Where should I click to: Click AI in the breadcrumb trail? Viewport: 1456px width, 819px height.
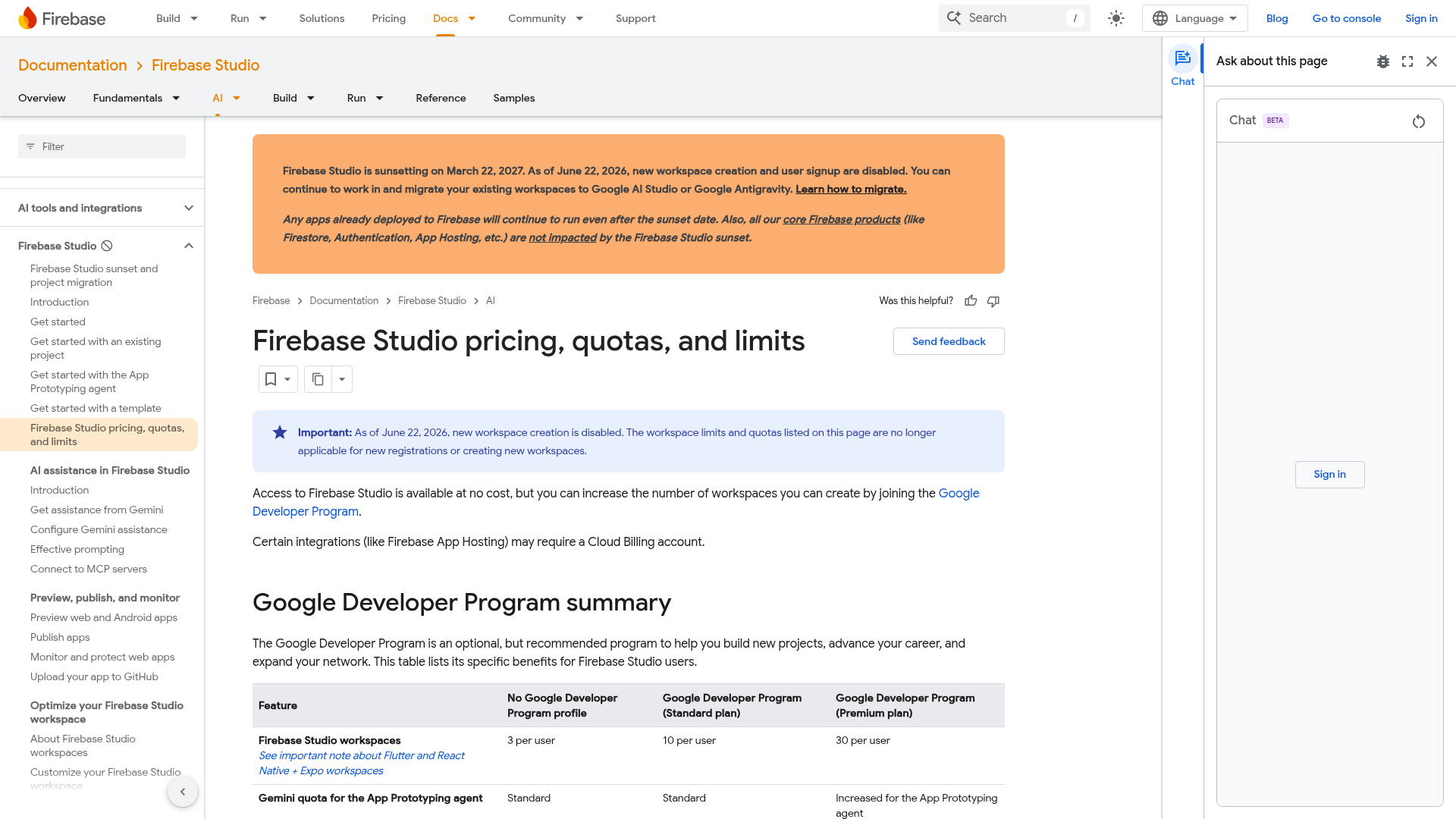[491, 301]
